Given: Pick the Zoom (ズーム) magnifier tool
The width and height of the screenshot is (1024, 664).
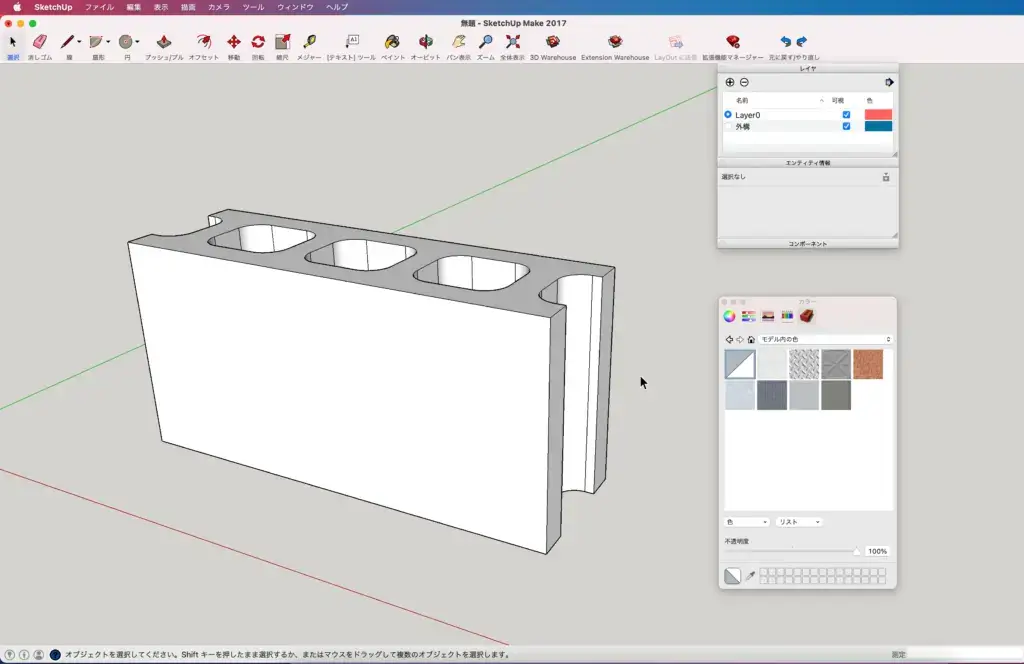Looking at the screenshot, I should pos(485,42).
